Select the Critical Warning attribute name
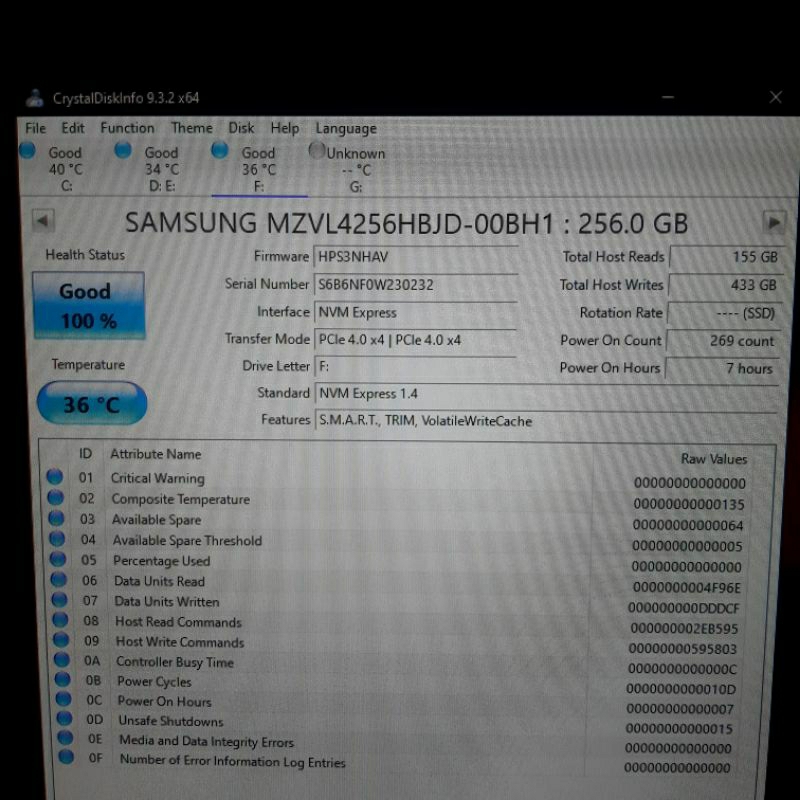800x800 pixels. tap(158, 478)
